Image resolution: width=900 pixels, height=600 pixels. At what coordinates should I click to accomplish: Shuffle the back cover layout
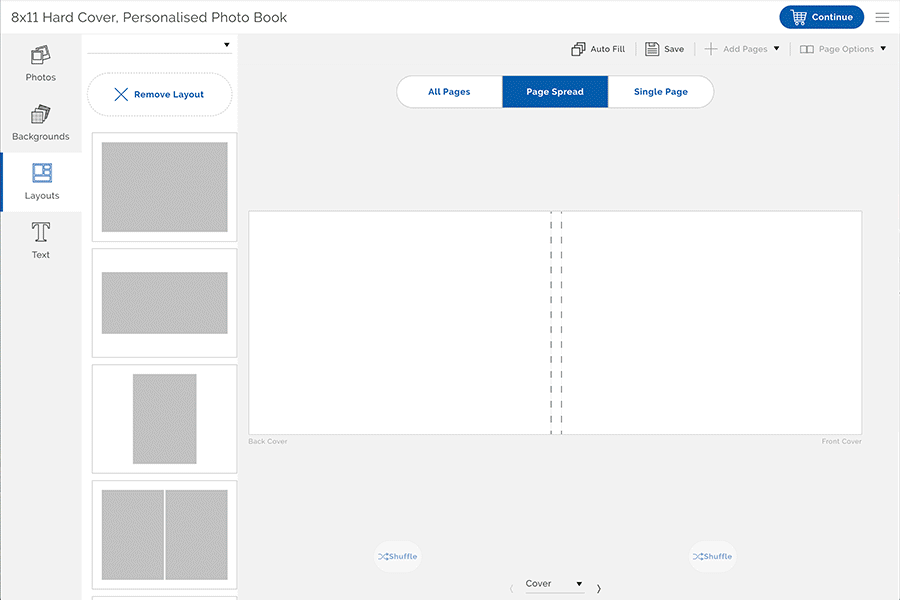(x=398, y=556)
